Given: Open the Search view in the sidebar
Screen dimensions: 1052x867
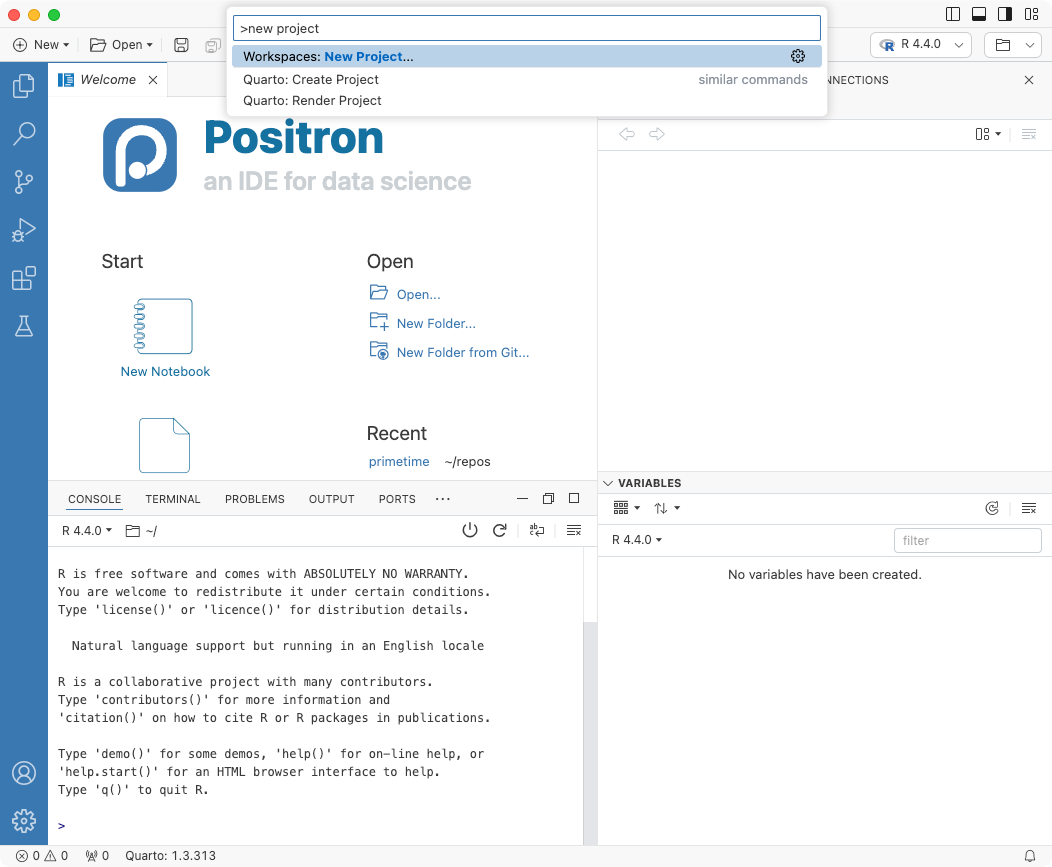Looking at the screenshot, I should click(24, 133).
